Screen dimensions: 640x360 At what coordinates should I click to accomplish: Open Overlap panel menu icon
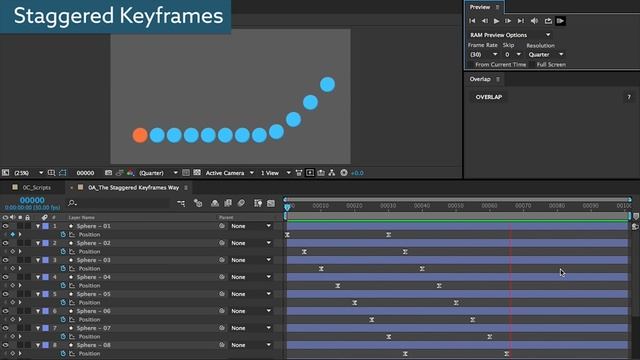pos(498,79)
